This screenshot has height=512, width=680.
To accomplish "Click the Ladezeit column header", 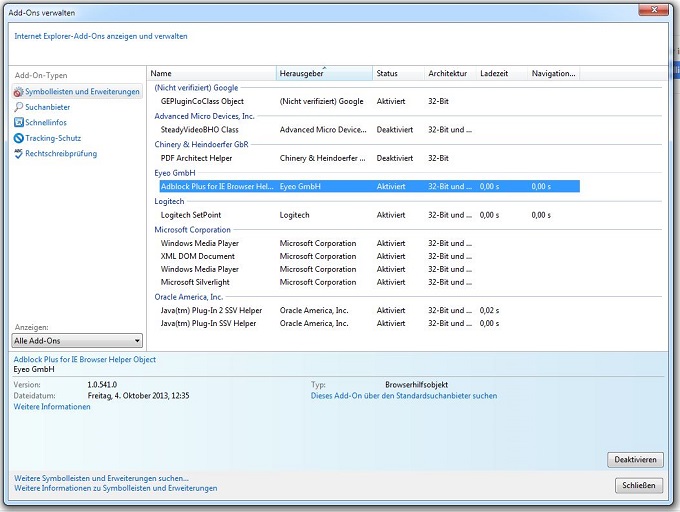I will (x=501, y=74).
